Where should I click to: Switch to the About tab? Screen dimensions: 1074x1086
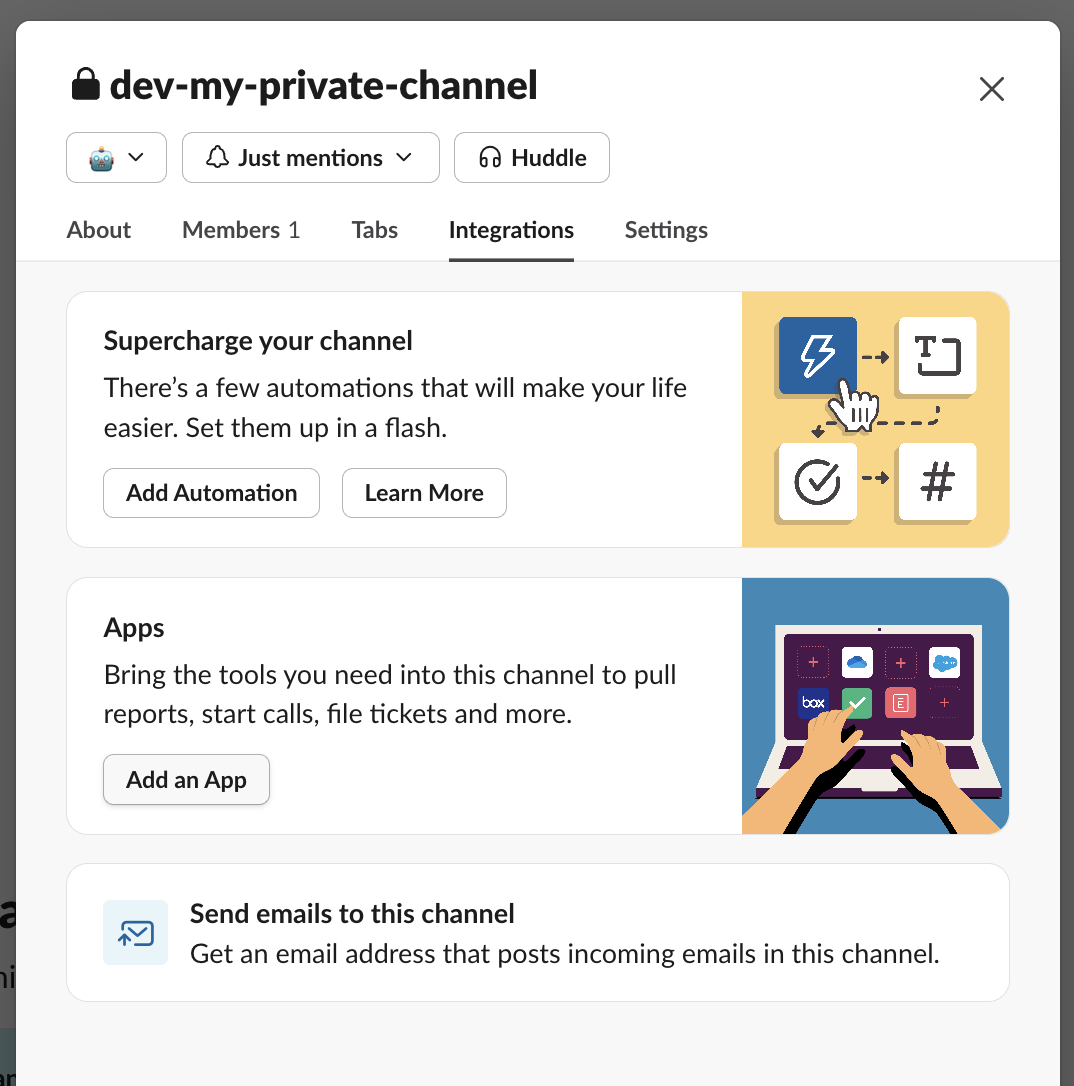click(98, 230)
